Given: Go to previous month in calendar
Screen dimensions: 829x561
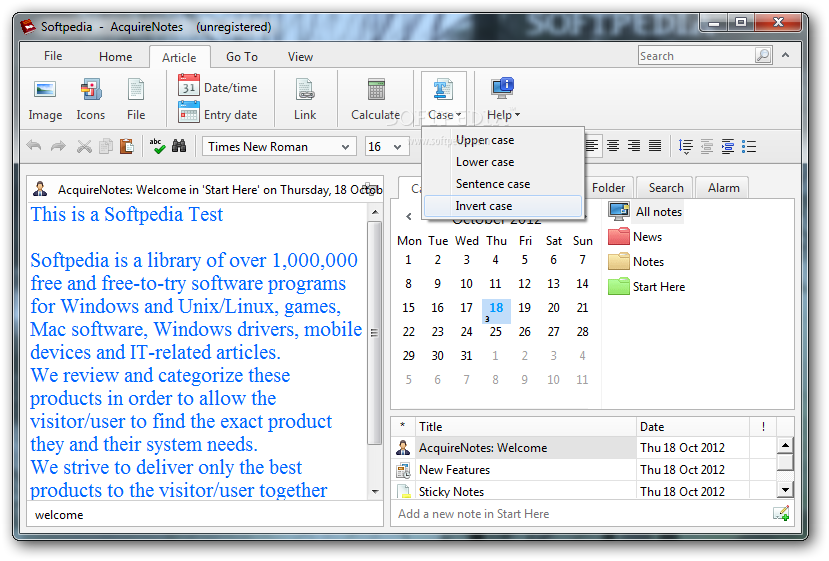Looking at the screenshot, I should click(x=409, y=216).
